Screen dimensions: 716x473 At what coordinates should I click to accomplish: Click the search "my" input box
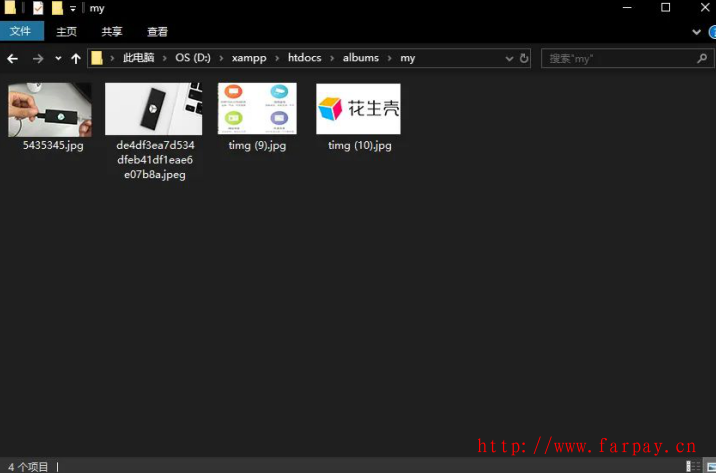620,58
